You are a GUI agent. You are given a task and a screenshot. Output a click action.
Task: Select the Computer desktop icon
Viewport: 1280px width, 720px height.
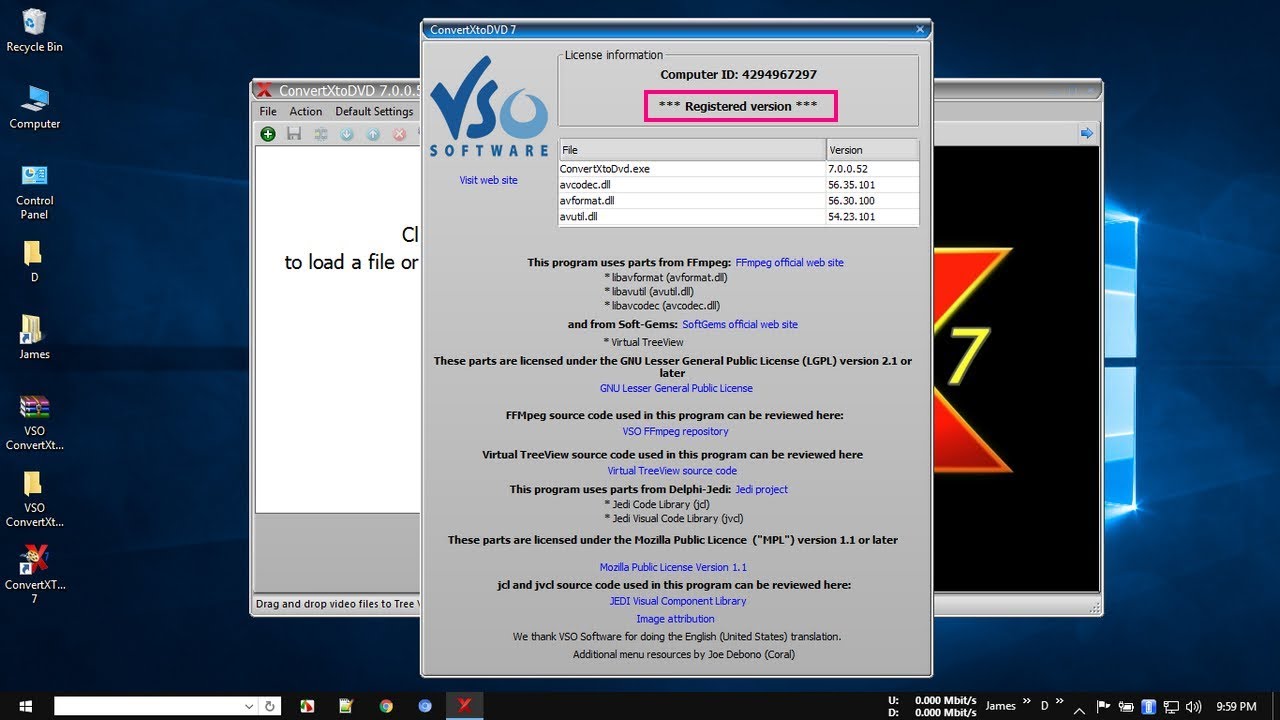pyautogui.click(x=35, y=107)
